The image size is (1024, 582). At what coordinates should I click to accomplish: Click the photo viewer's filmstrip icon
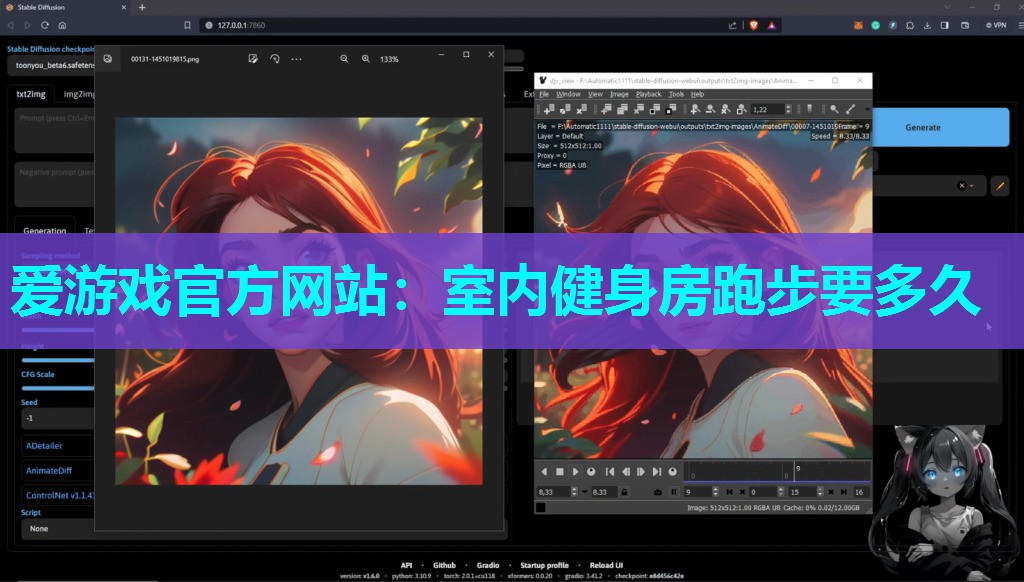point(108,59)
